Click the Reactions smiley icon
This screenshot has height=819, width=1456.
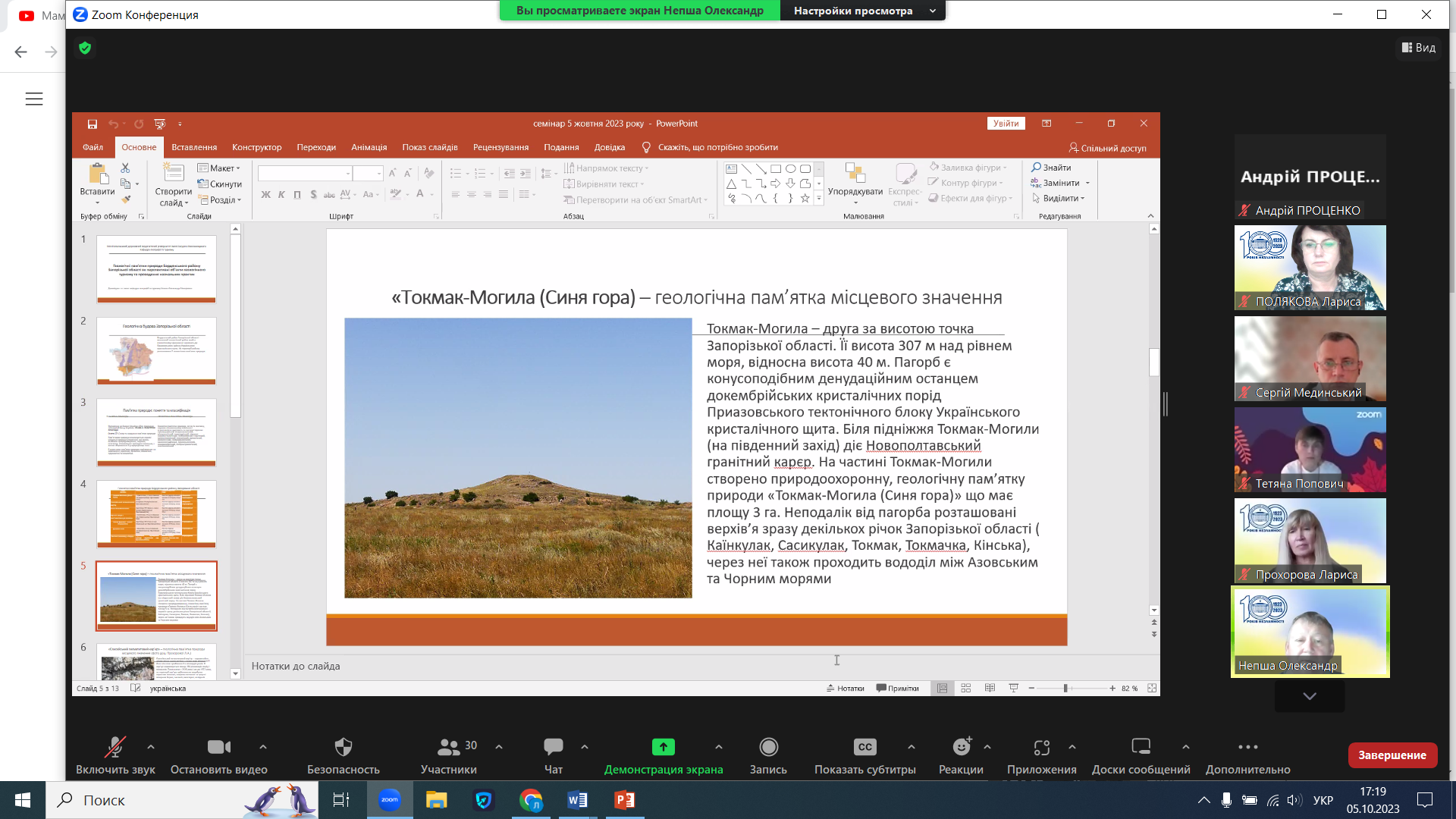coord(961,747)
